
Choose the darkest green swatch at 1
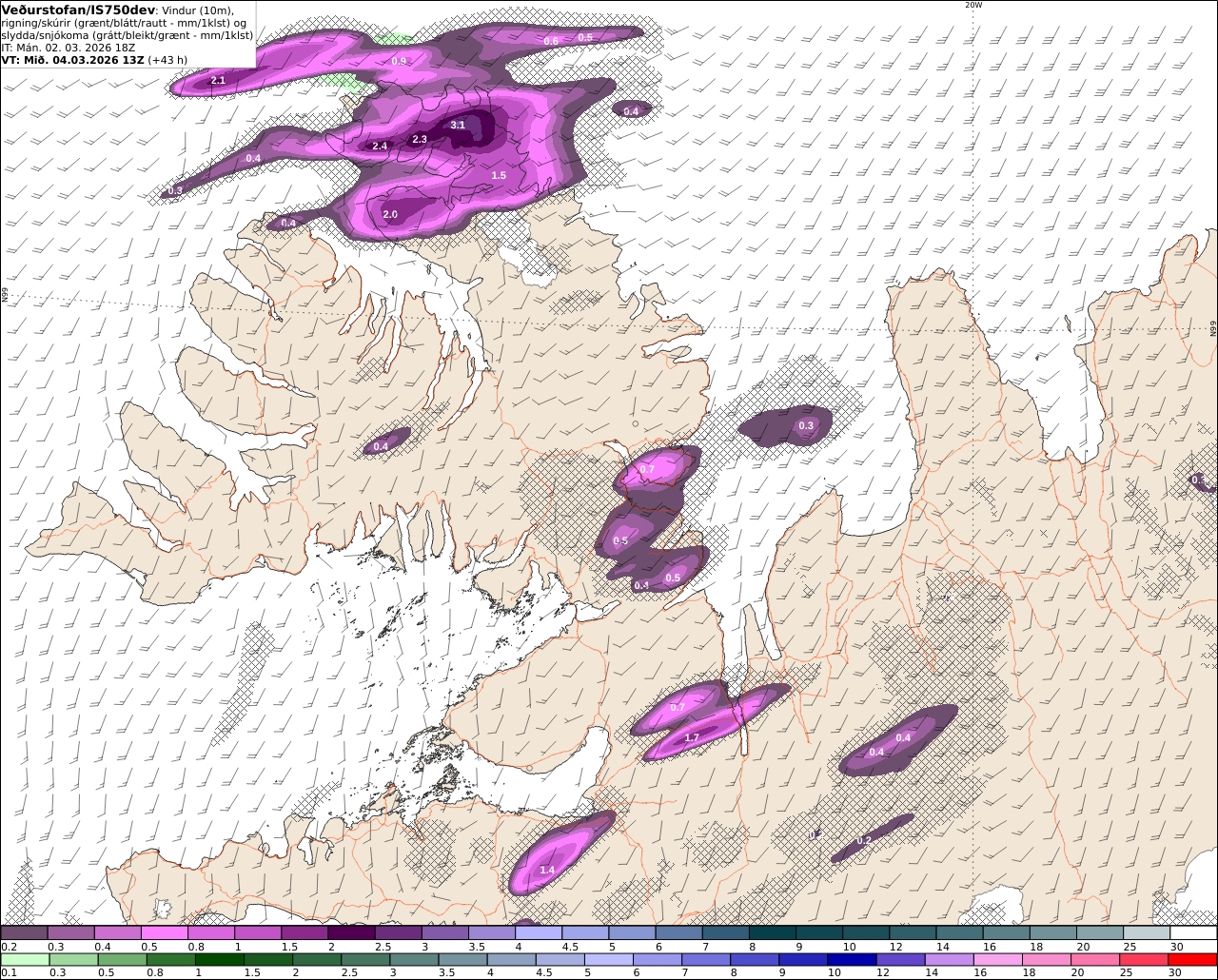[221, 960]
